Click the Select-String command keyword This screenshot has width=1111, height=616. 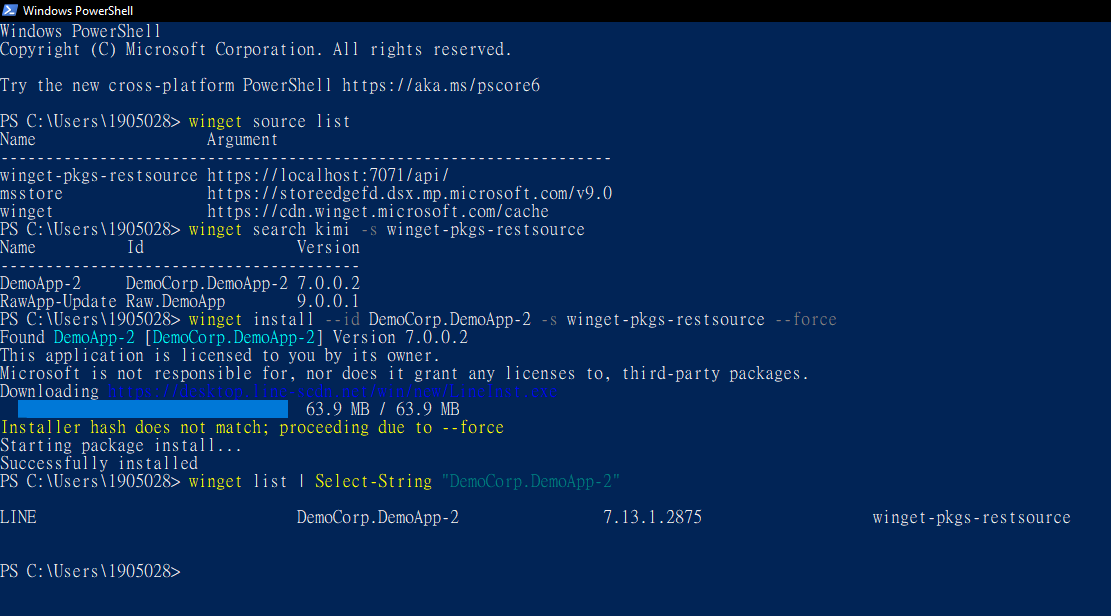pos(373,481)
